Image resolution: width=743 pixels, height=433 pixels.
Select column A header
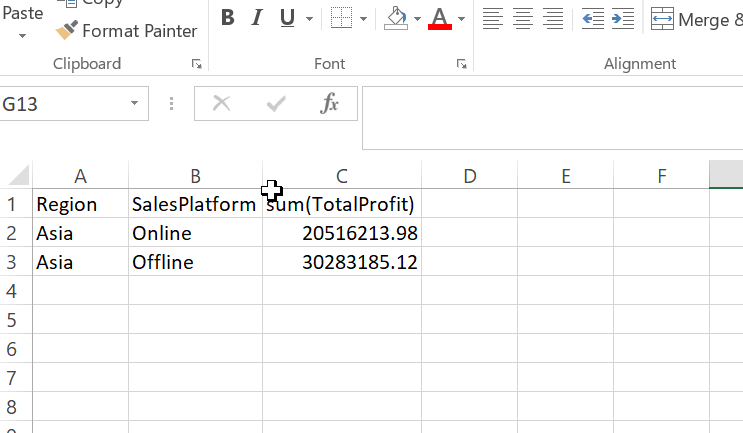coord(81,176)
